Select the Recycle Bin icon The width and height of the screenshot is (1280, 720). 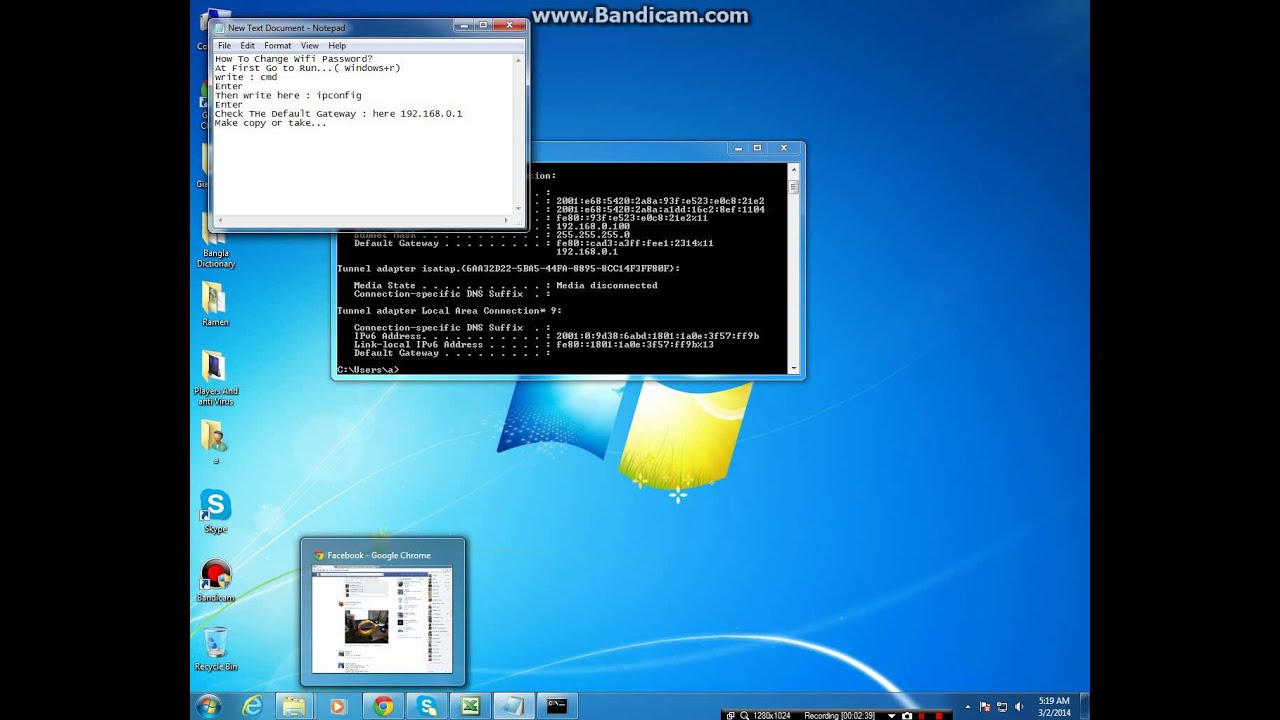pyautogui.click(x=215, y=649)
